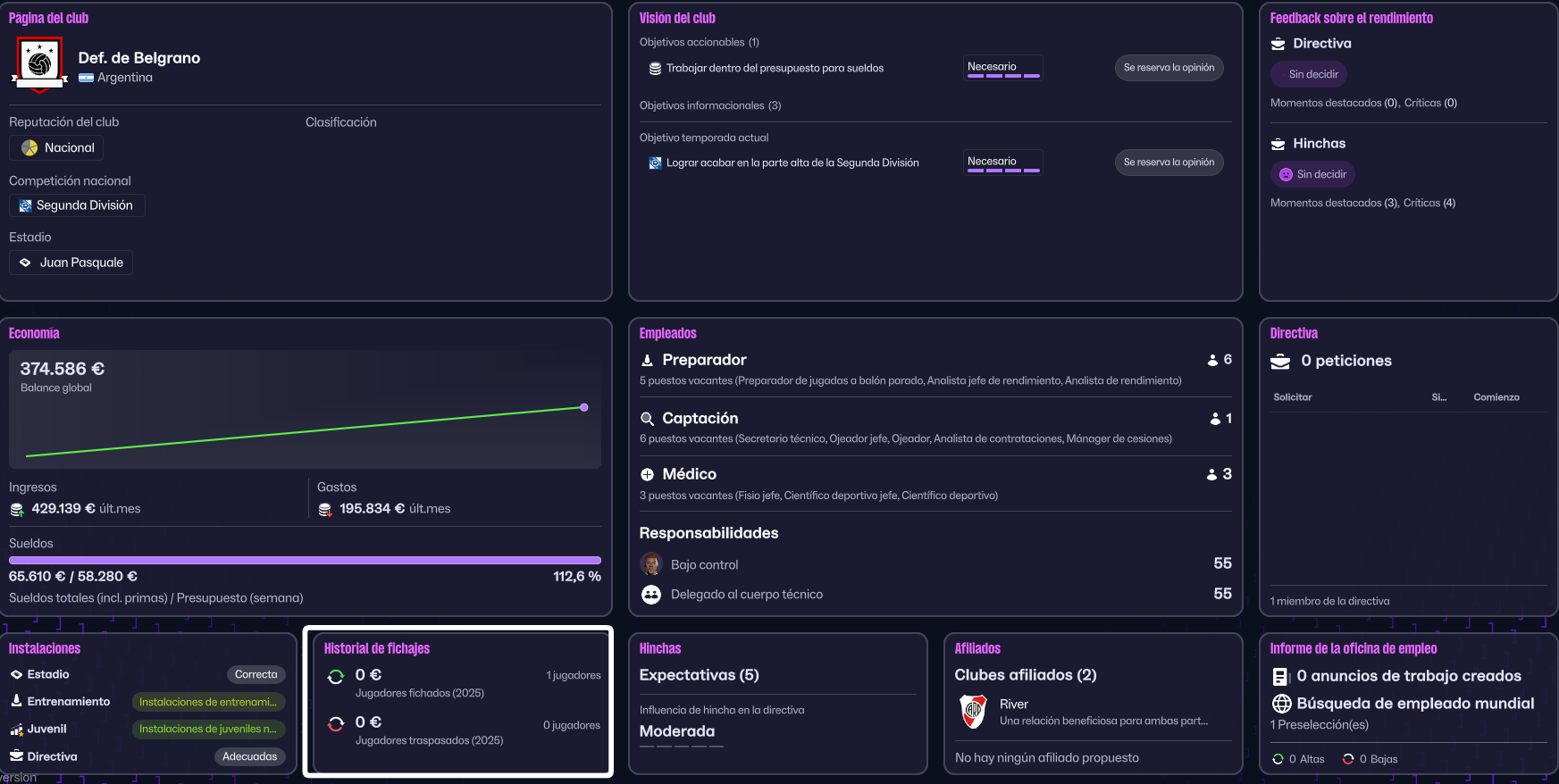Click the red Bajas icon

click(x=1348, y=759)
